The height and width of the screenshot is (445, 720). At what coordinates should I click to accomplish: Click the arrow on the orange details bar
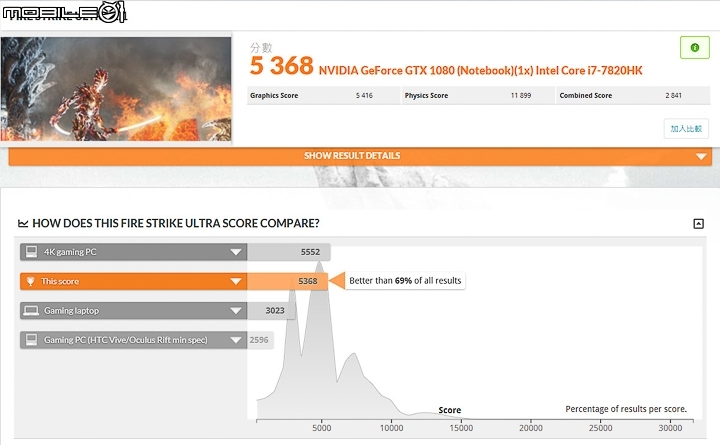(701, 157)
